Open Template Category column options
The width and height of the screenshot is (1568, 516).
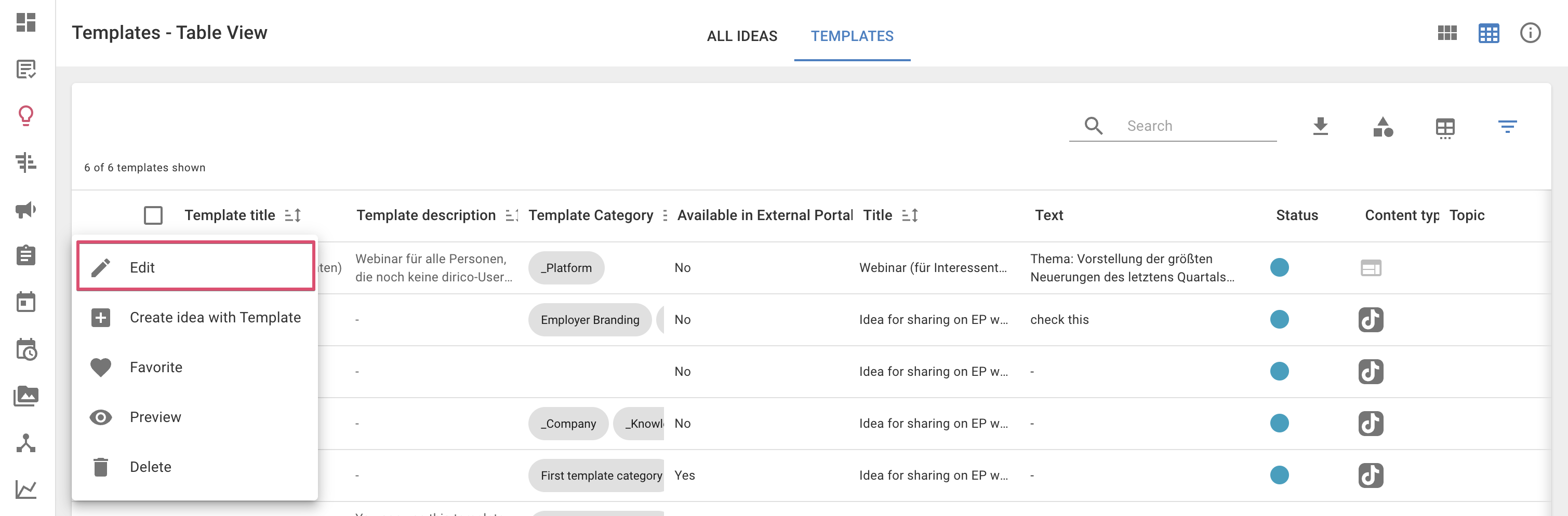point(665,215)
